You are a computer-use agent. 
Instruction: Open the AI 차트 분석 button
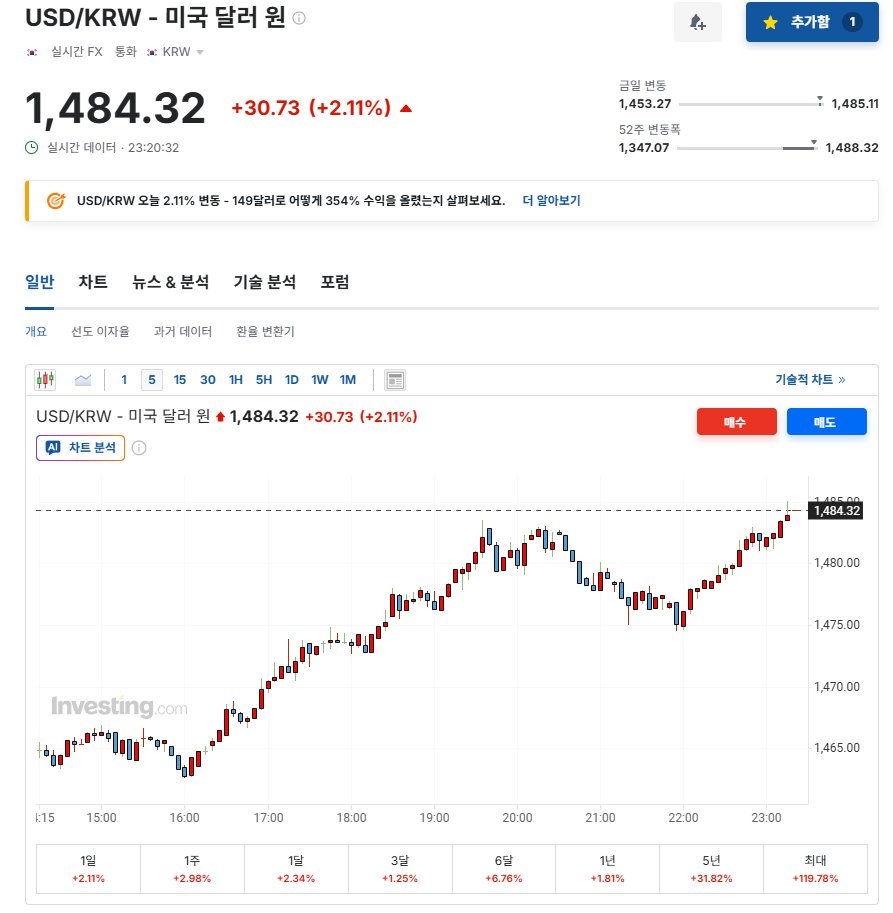(80, 448)
